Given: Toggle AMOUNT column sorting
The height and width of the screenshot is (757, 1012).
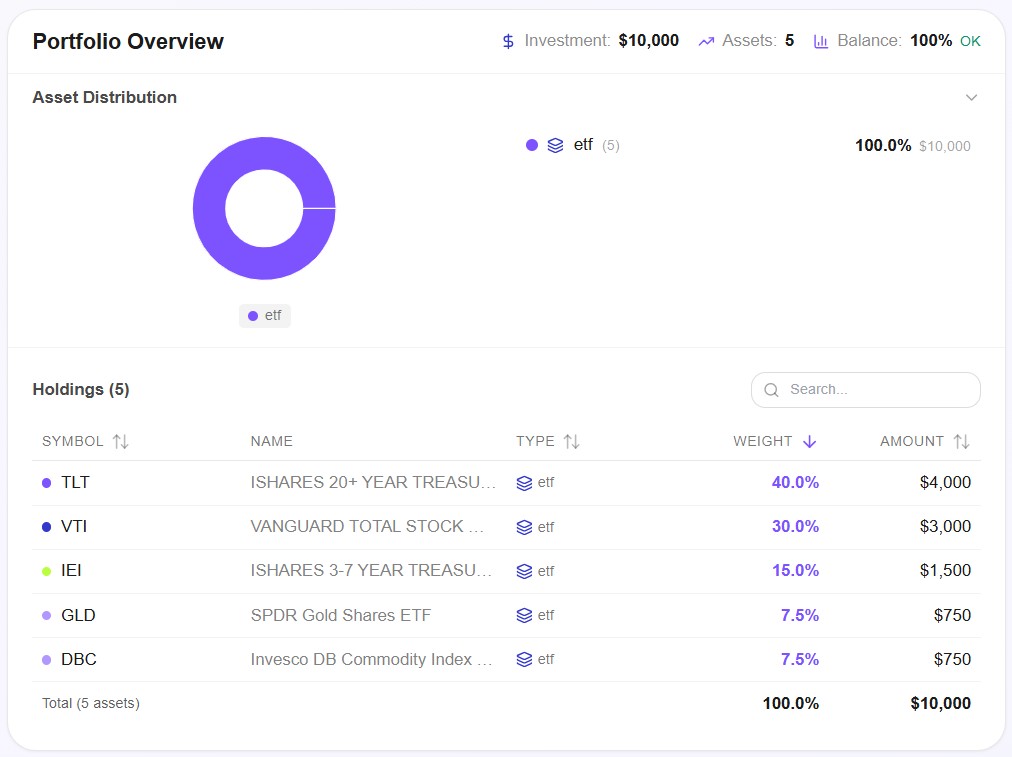Looking at the screenshot, I should click(960, 441).
